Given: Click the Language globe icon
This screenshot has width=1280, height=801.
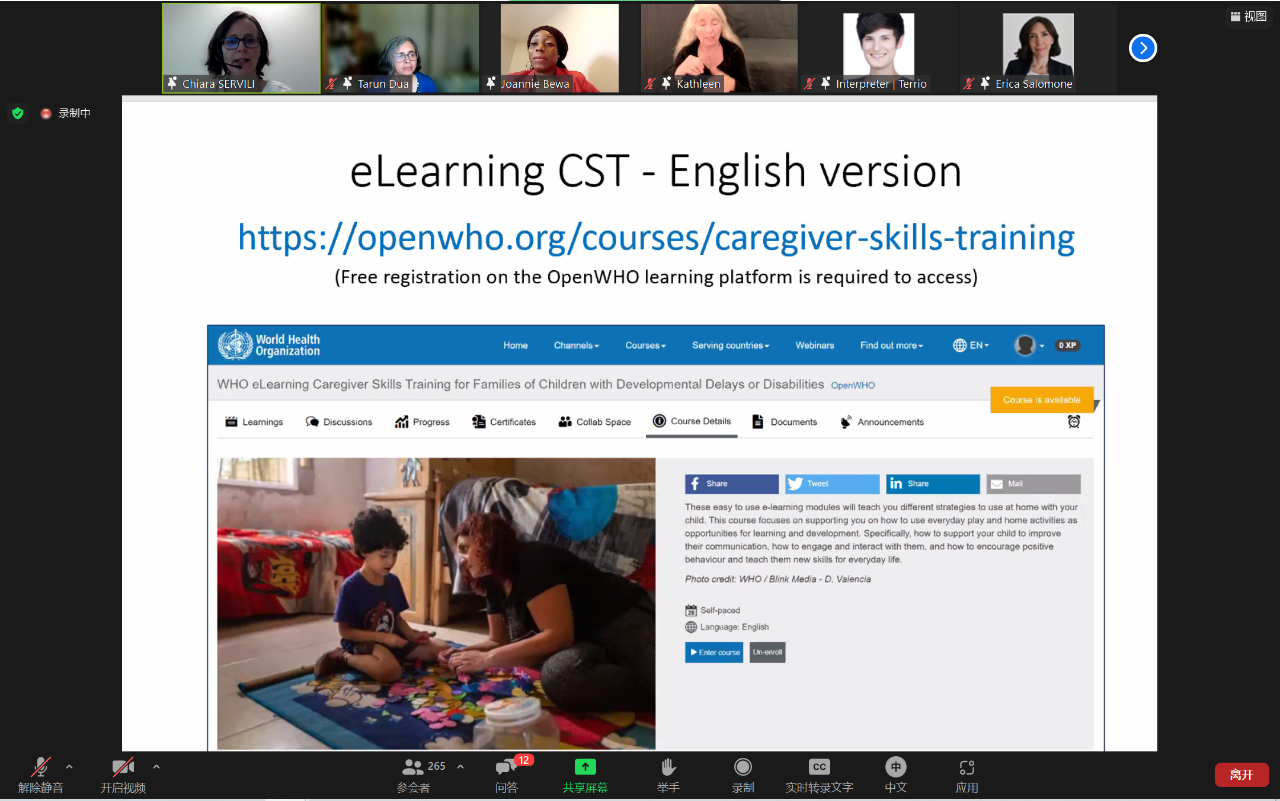Looking at the screenshot, I should 691,627.
